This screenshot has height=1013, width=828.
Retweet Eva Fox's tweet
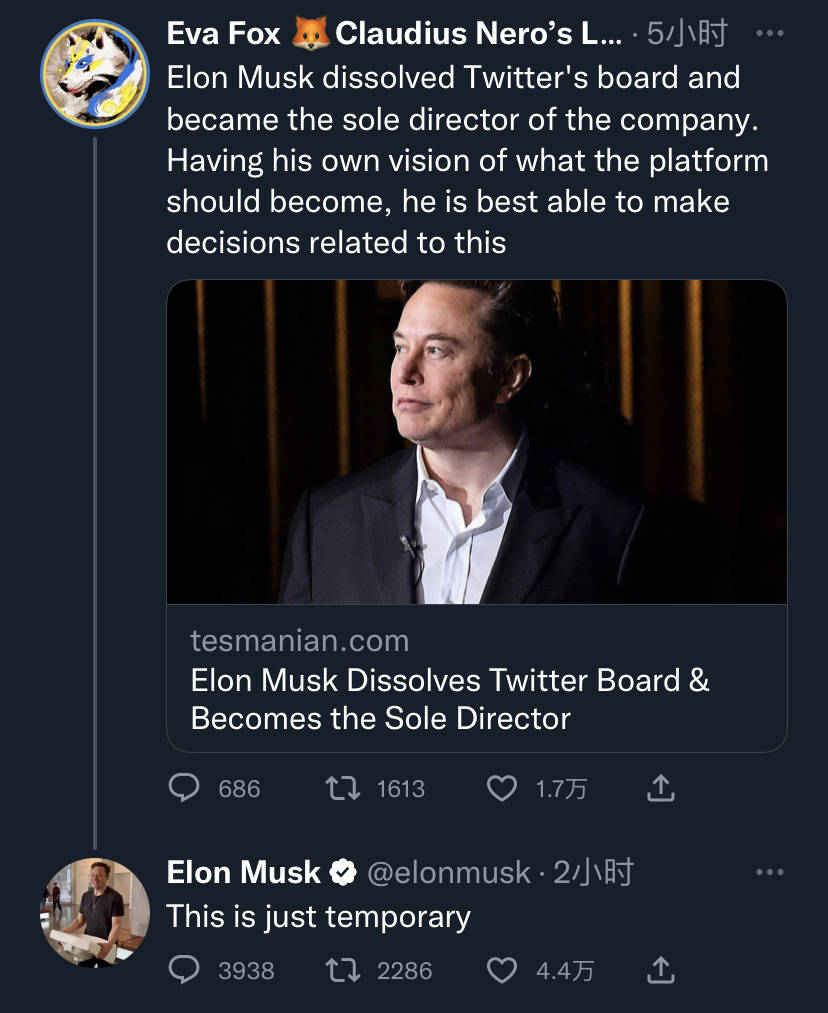pyautogui.click(x=342, y=788)
